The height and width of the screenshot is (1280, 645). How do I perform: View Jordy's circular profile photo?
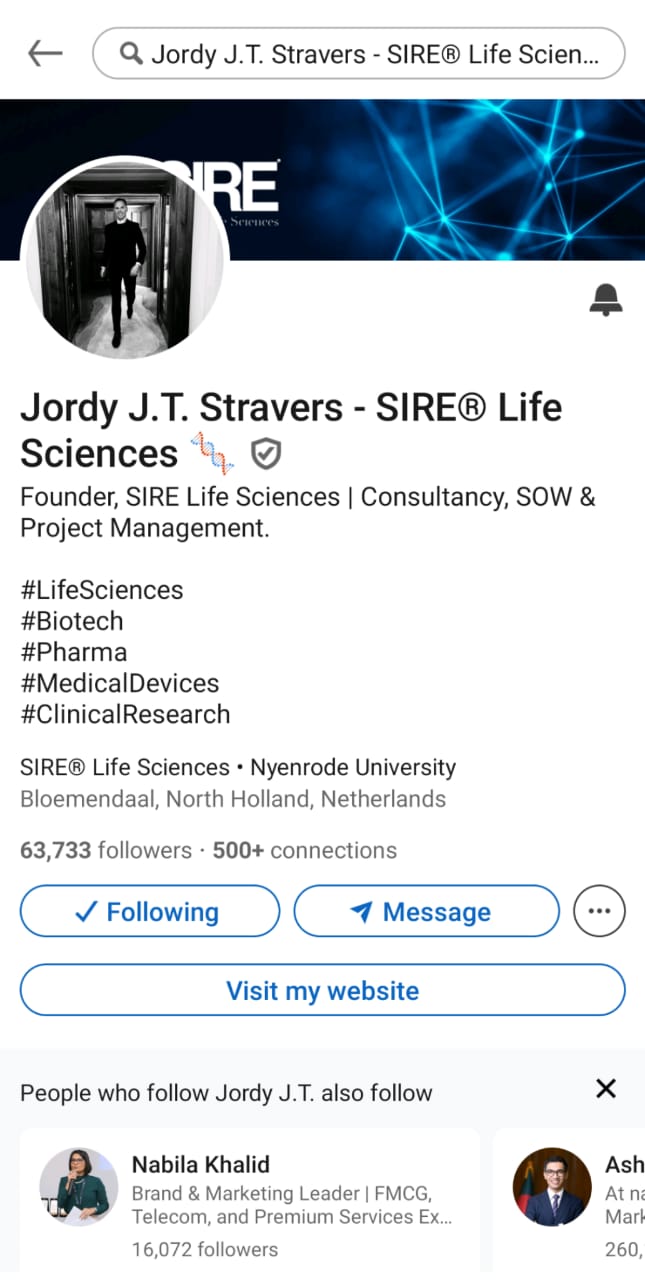[125, 258]
